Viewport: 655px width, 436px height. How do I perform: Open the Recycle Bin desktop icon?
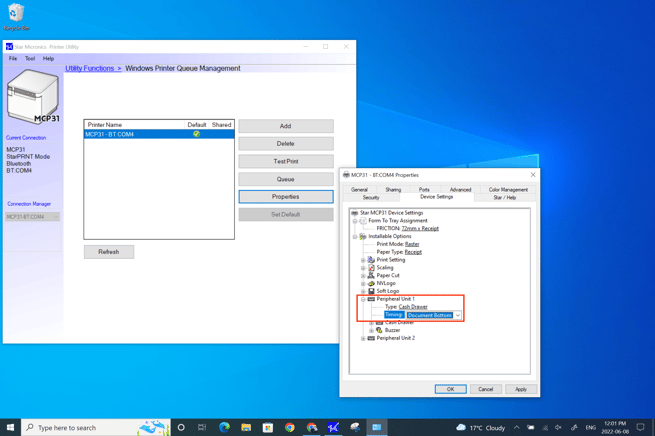[x=16, y=17]
